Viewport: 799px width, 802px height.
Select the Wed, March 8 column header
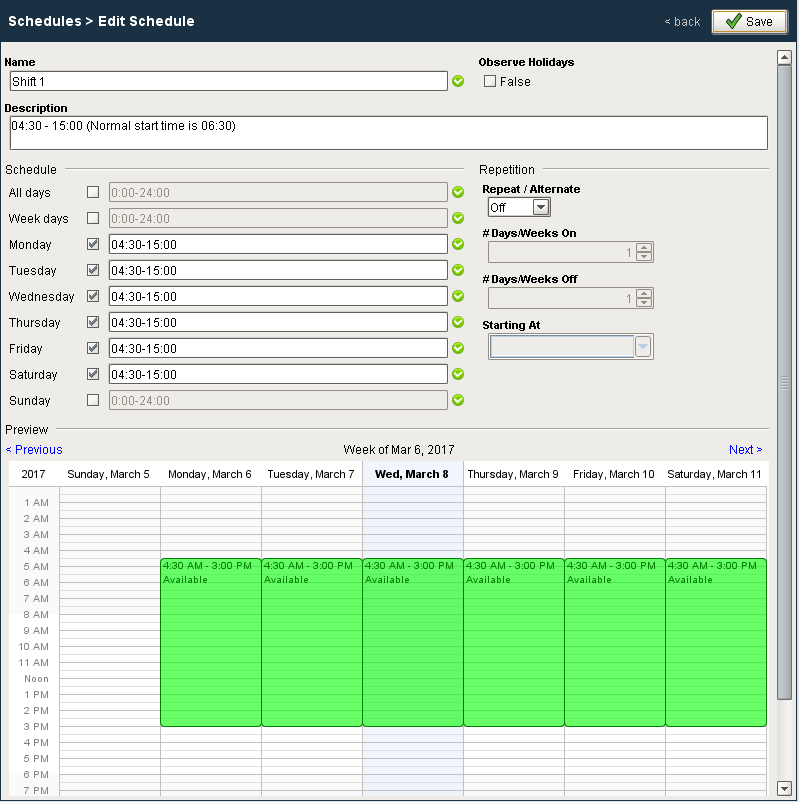[412, 474]
